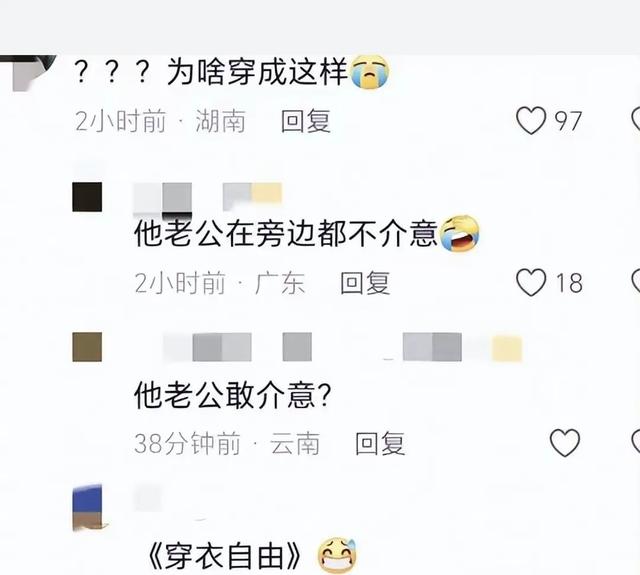Viewport: 640px width, 575px height.
Task: Click the blurred username above 他老公敢介意?
Action: [342, 347]
